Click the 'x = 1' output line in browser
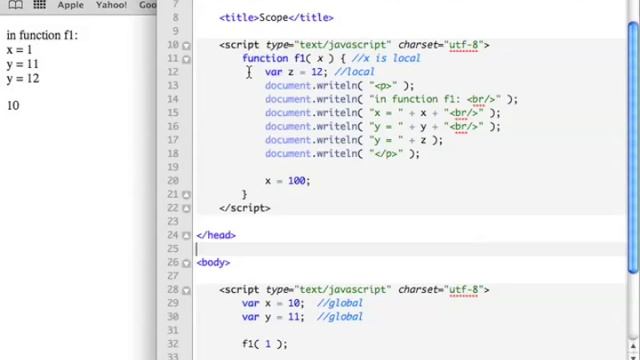 tap(19, 50)
